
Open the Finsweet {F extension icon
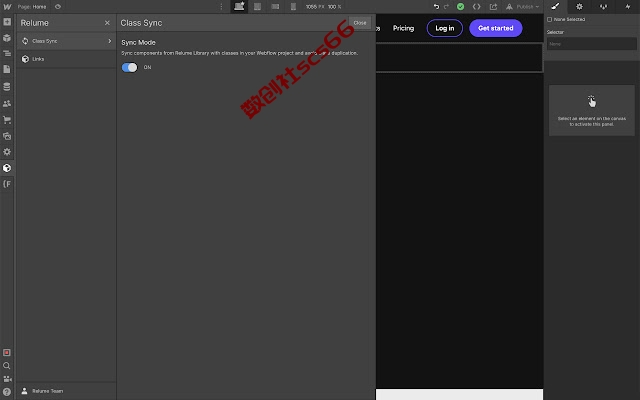(x=7, y=184)
